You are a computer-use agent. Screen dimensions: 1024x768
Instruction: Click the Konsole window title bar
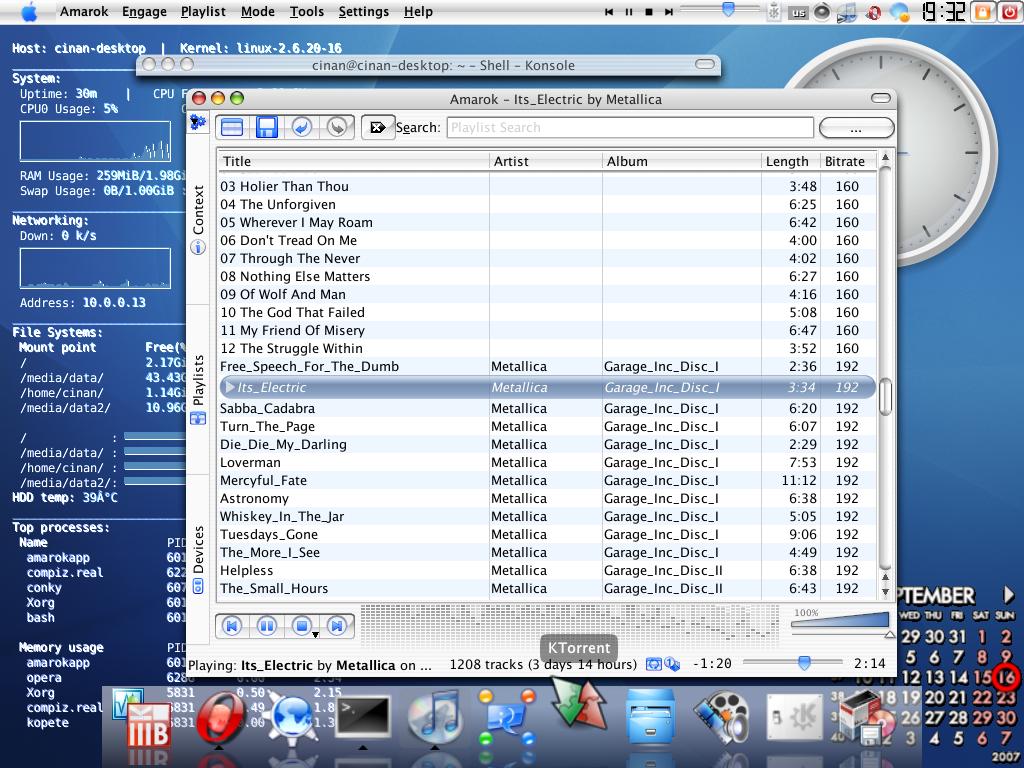(428, 65)
